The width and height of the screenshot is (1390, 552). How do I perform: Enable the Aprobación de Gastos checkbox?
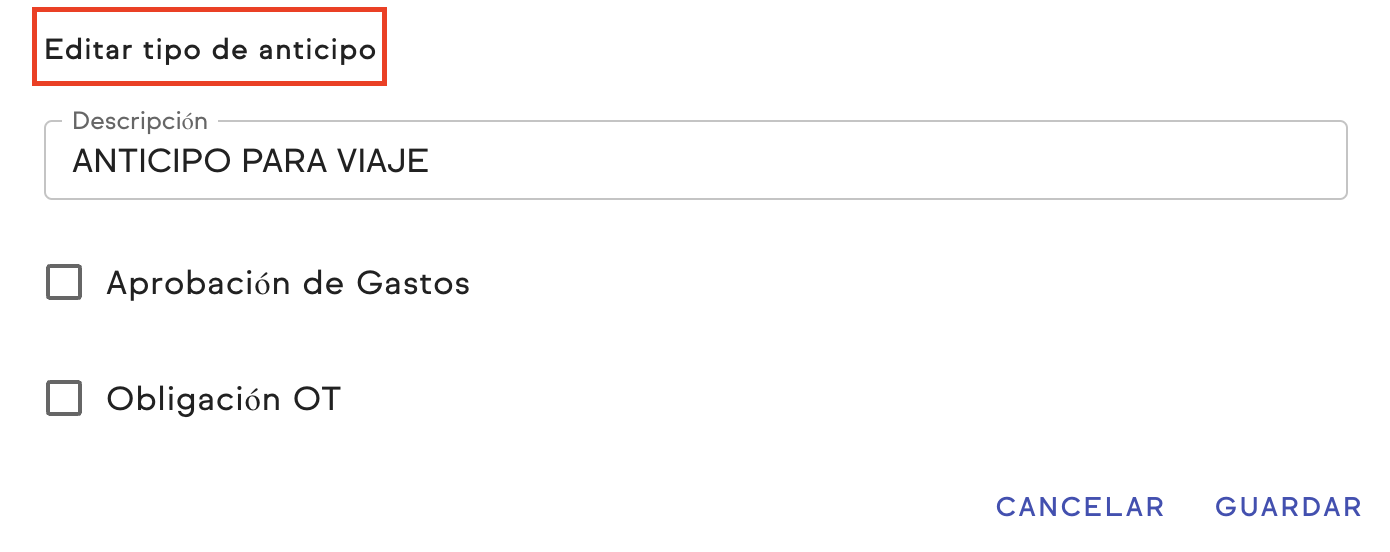[64, 283]
